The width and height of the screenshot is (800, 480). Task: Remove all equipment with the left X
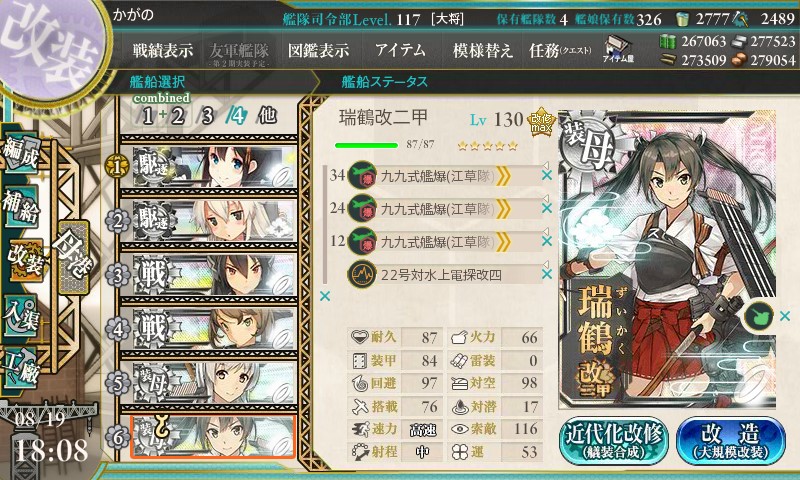324,295
